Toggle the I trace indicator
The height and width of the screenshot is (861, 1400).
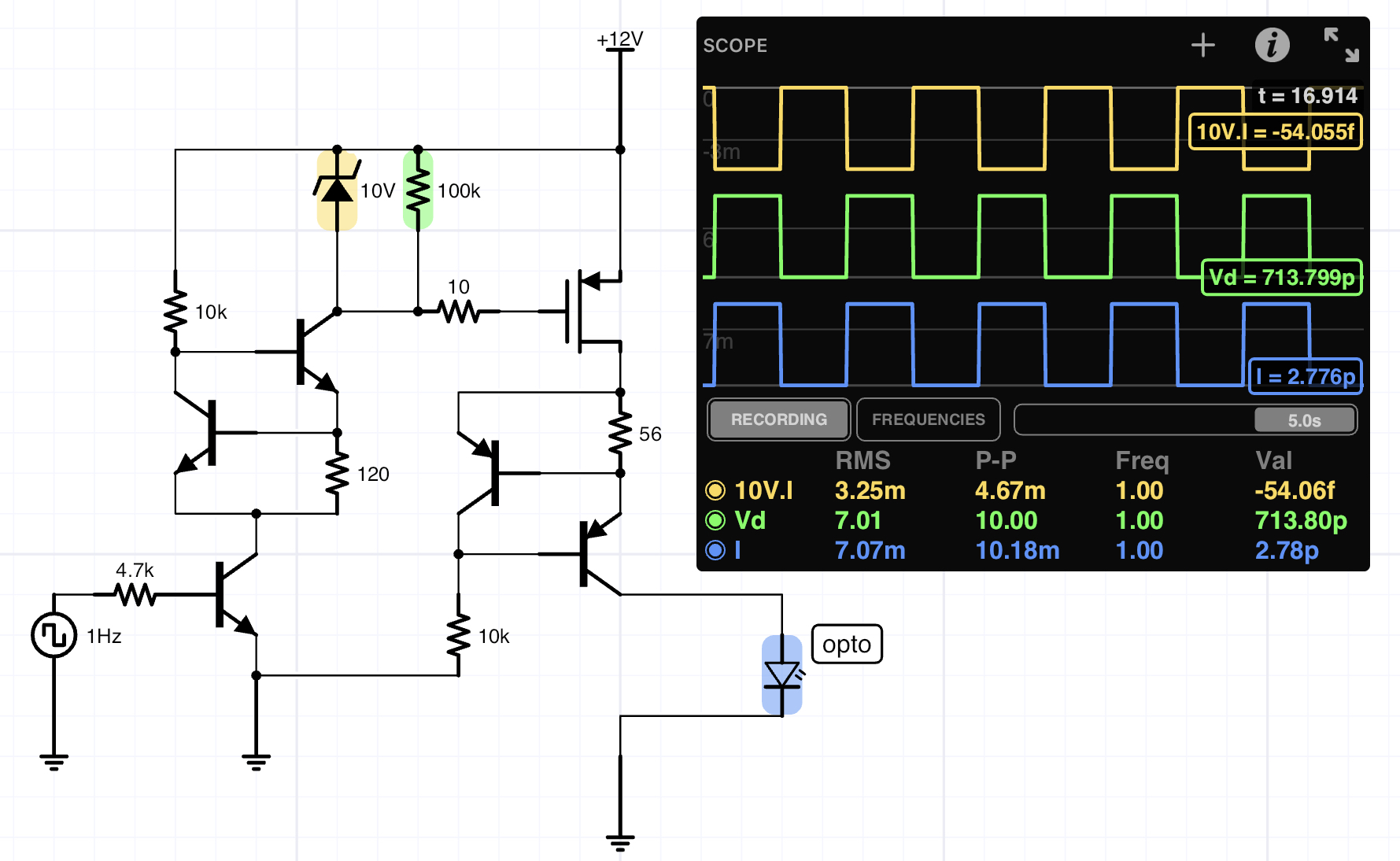coord(715,550)
